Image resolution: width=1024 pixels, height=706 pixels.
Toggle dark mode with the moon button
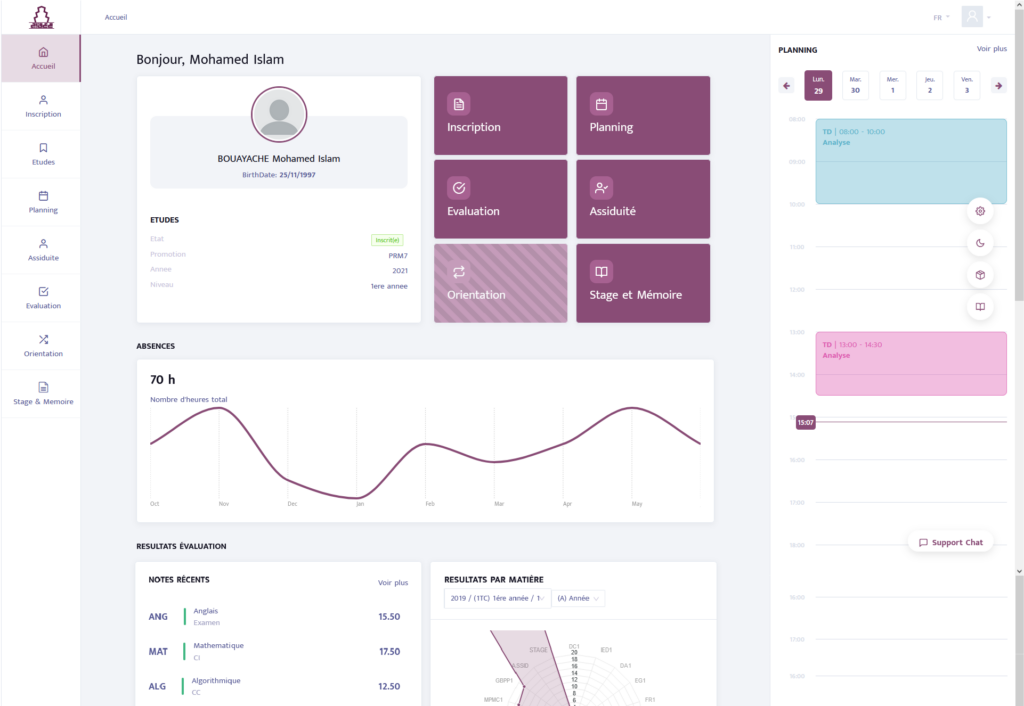pyautogui.click(x=980, y=243)
